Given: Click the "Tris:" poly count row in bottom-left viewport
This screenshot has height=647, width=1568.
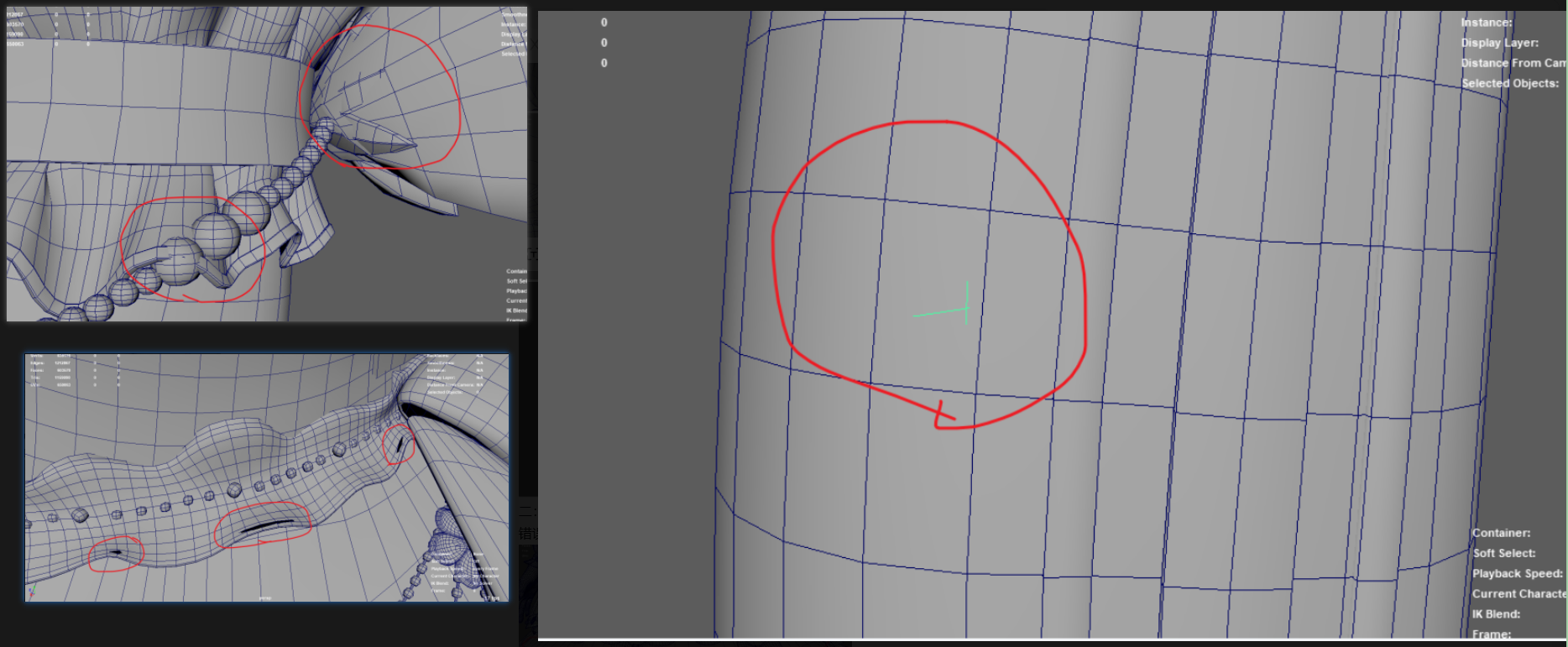Looking at the screenshot, I should pyautogui.click(x=35, y=378).
